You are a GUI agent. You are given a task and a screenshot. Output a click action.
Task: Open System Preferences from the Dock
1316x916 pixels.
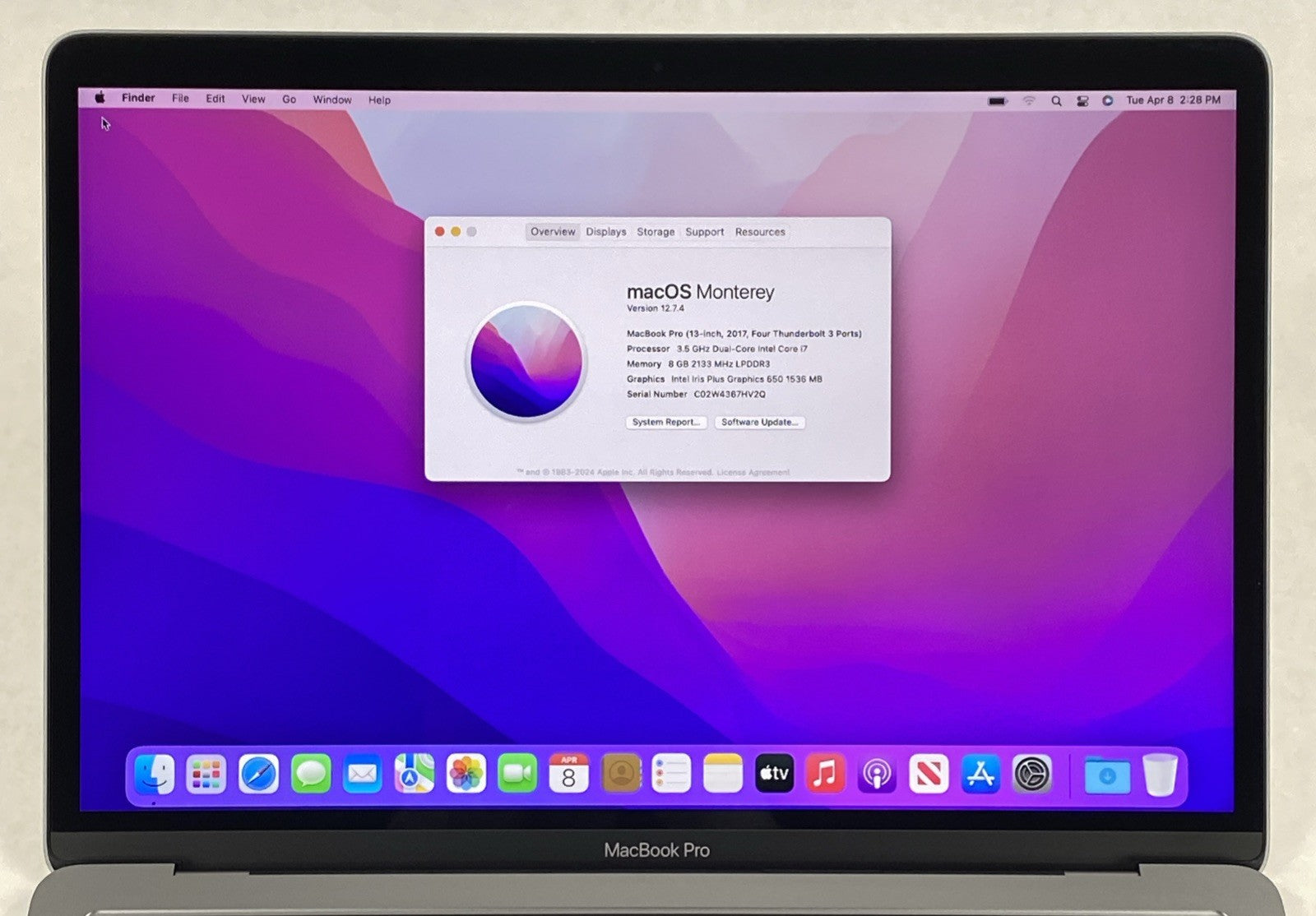(1032, 774)
